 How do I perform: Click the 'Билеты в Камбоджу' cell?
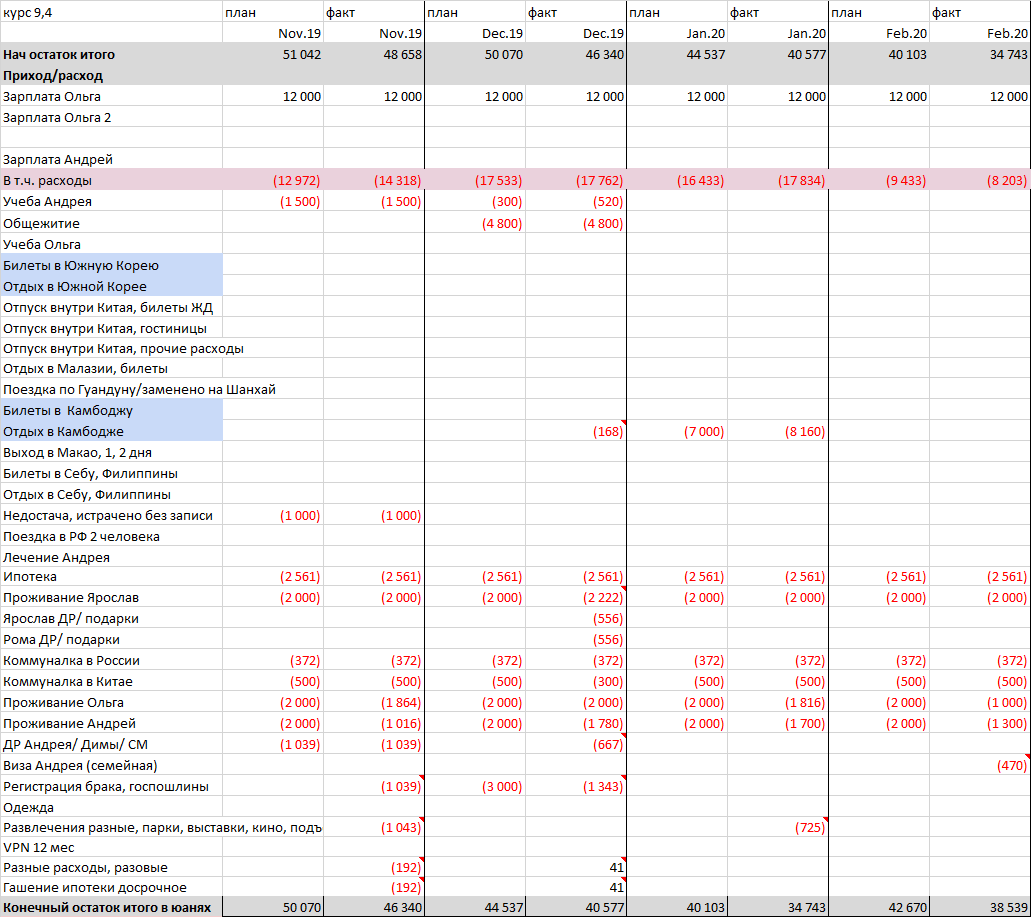click(x=112, y=410)
